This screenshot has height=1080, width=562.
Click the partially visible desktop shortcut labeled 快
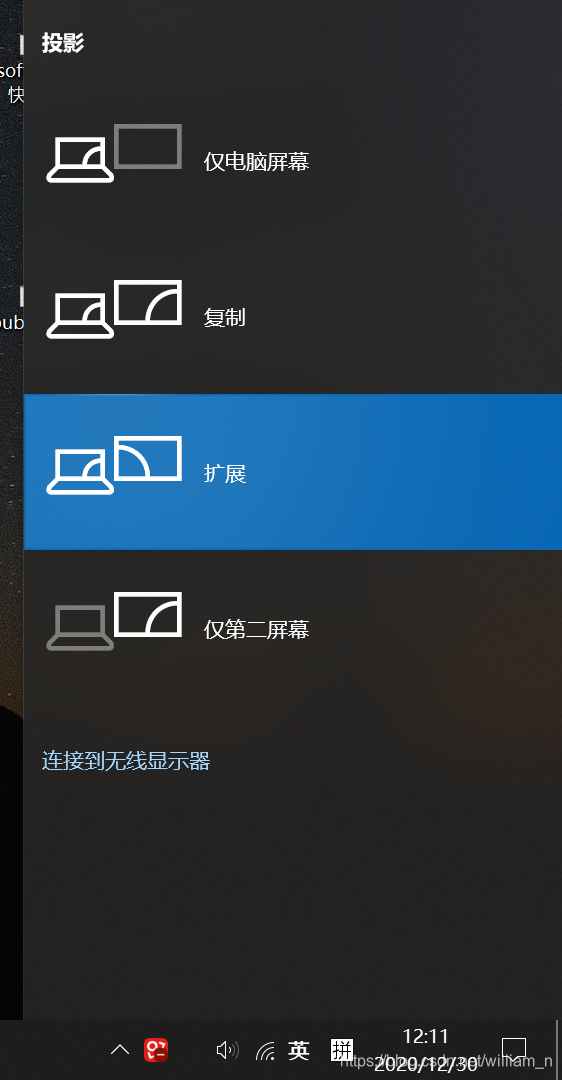pyautogui.click(x=15, y=94)
